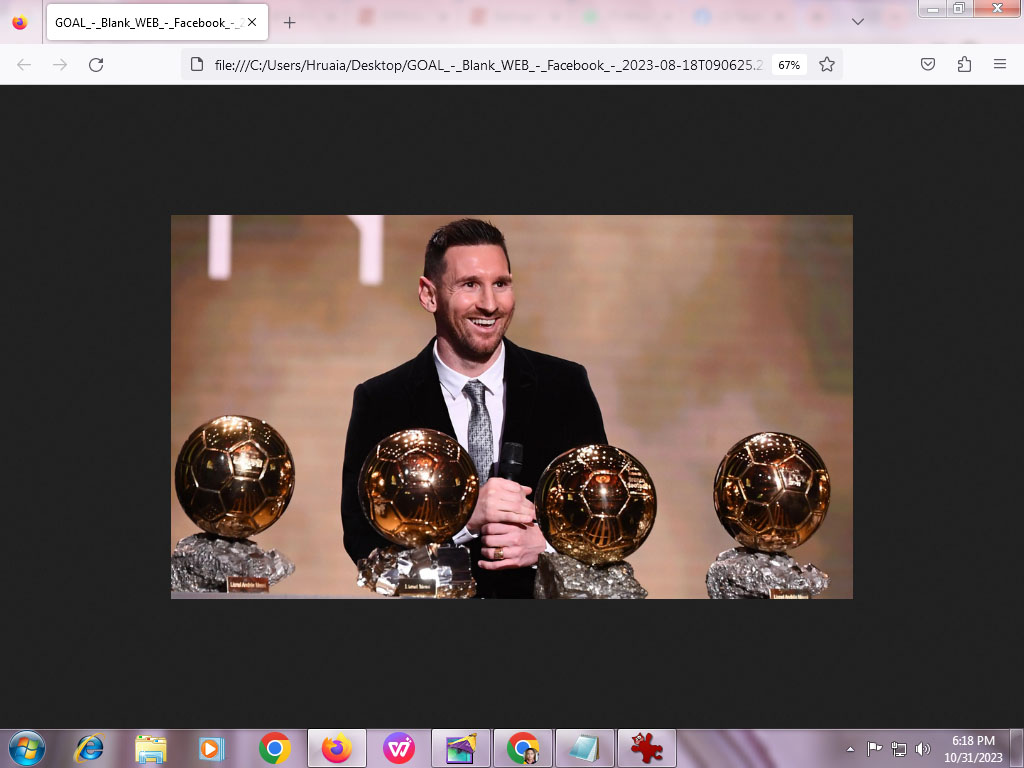Viewport: 1024px width, 768px height.
Task: Open Firefox View pinned icon
Action: 20,22
